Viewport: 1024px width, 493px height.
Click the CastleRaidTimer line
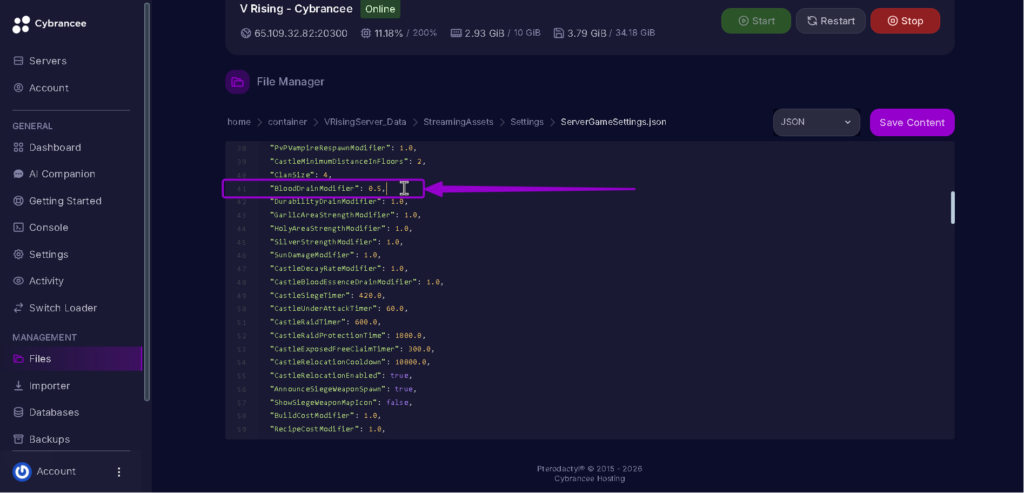coord(325,322)
